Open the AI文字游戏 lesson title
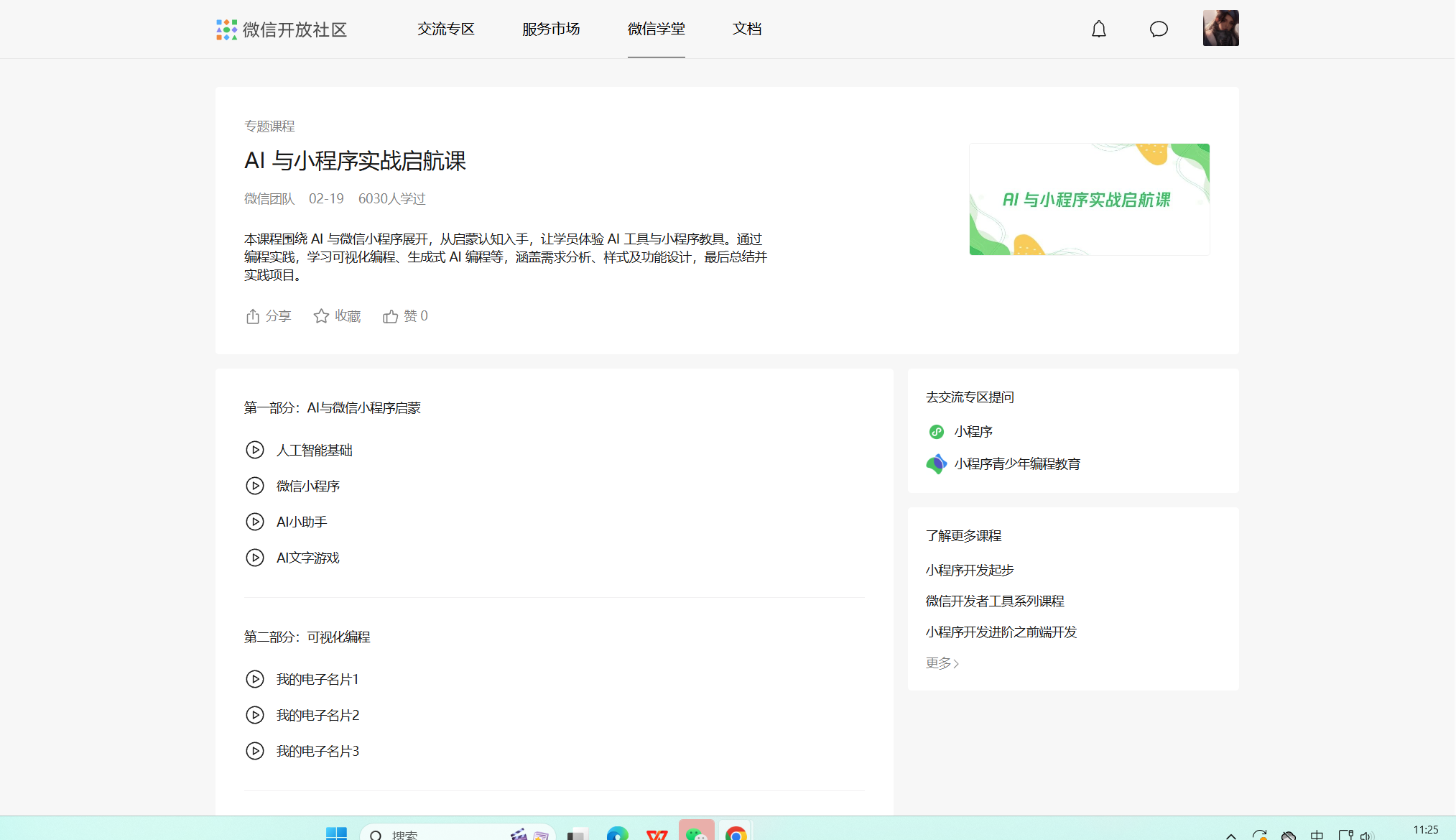The width and height of the screenshot is (1456, 840). pyautogui.click(x=308, y=558)
